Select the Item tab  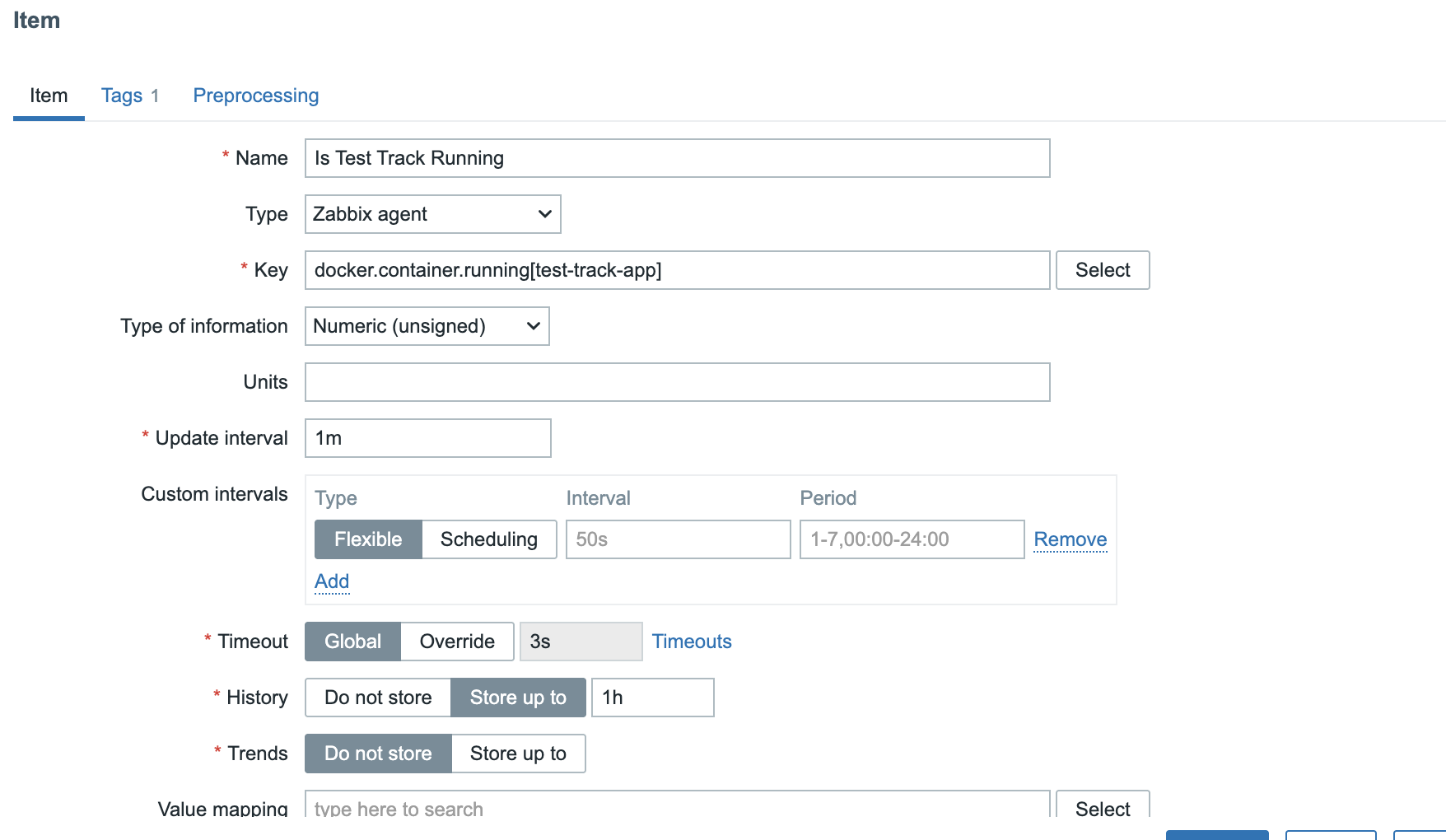click(x=49, y=96)
